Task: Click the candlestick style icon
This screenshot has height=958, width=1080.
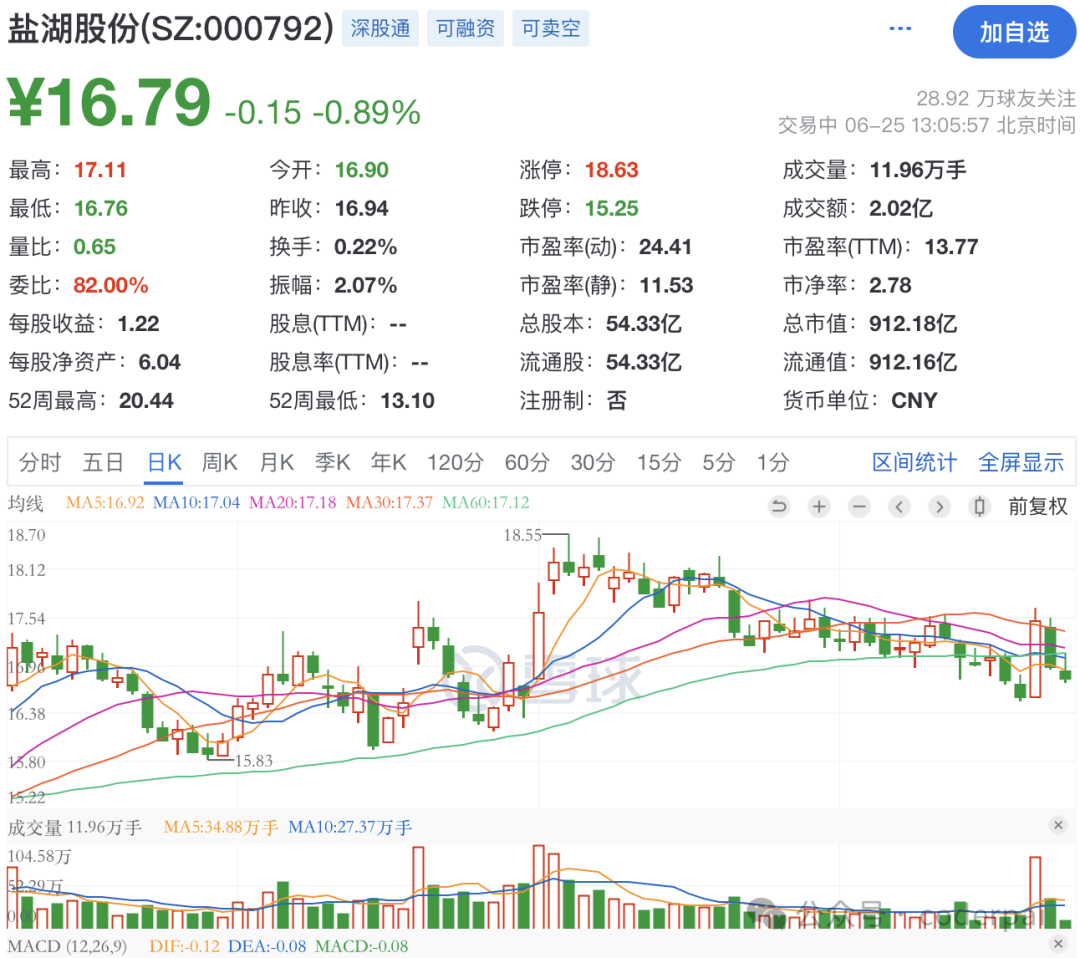Action: (979, 507)
